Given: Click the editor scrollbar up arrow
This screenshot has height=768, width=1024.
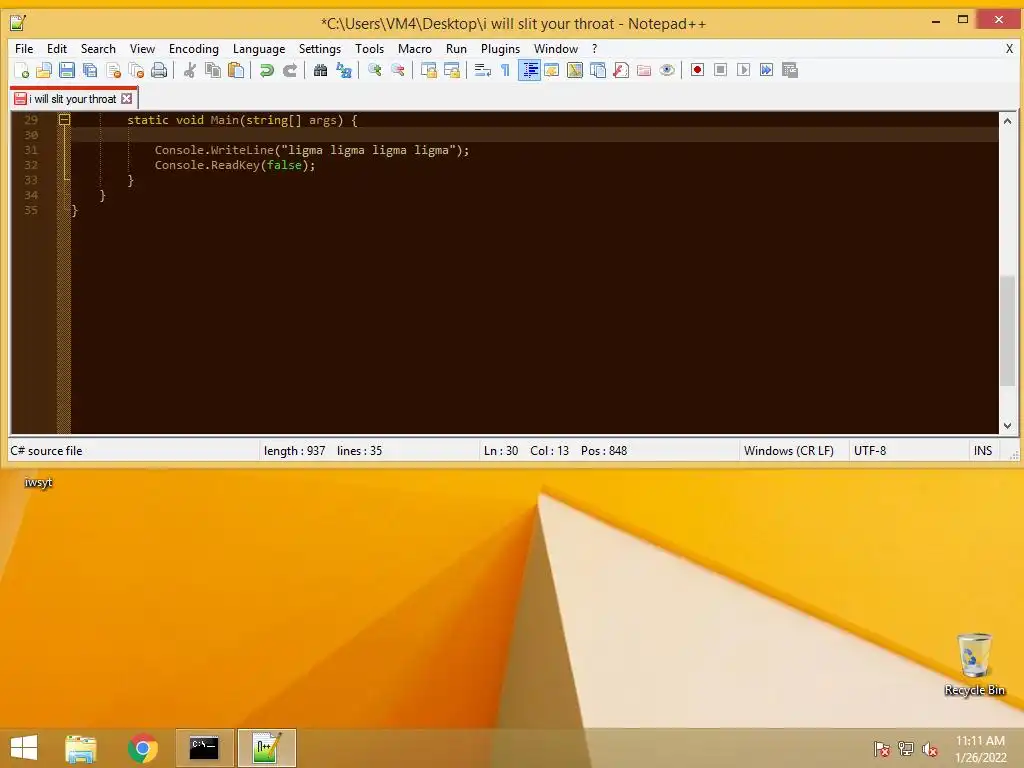Looking at the screenshot, I should pos(1007,121).
